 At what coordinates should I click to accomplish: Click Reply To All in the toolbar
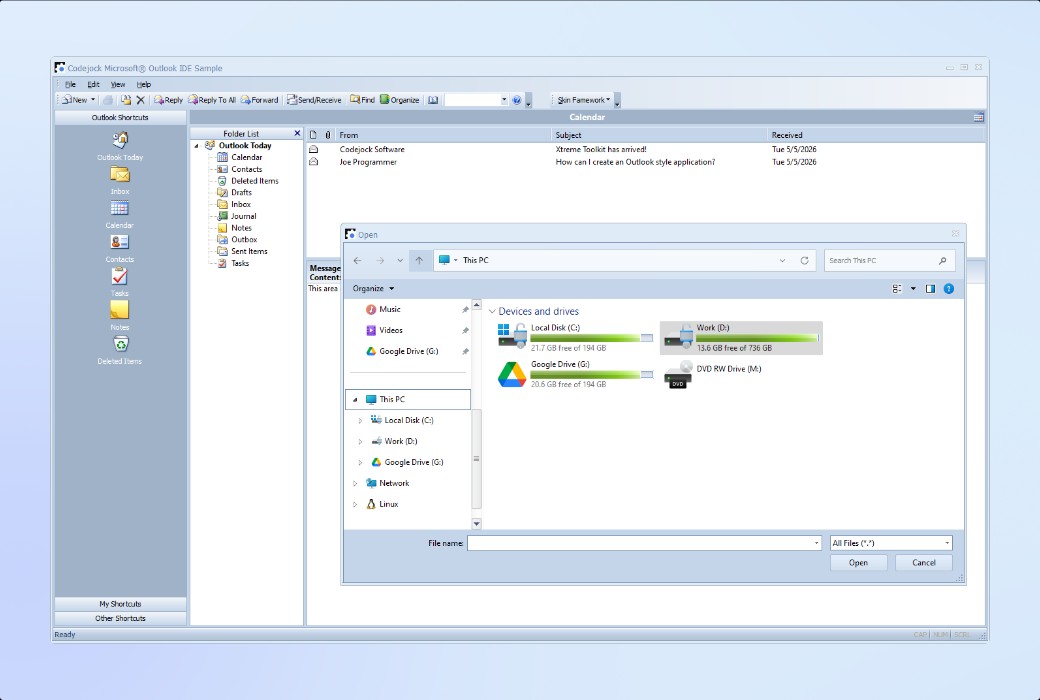pos(212,100)
